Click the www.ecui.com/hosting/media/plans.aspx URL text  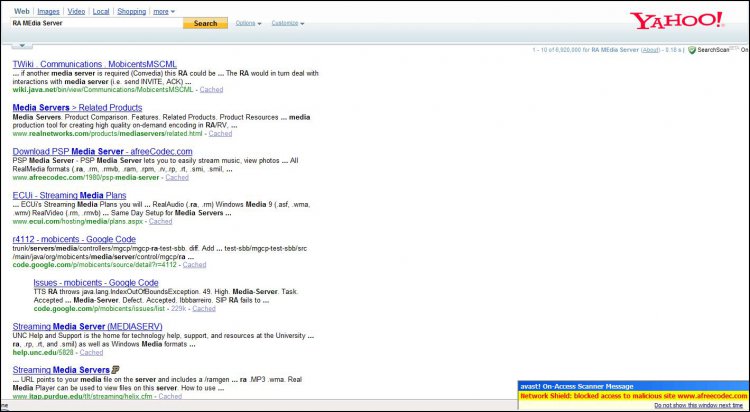click(77, 222)
